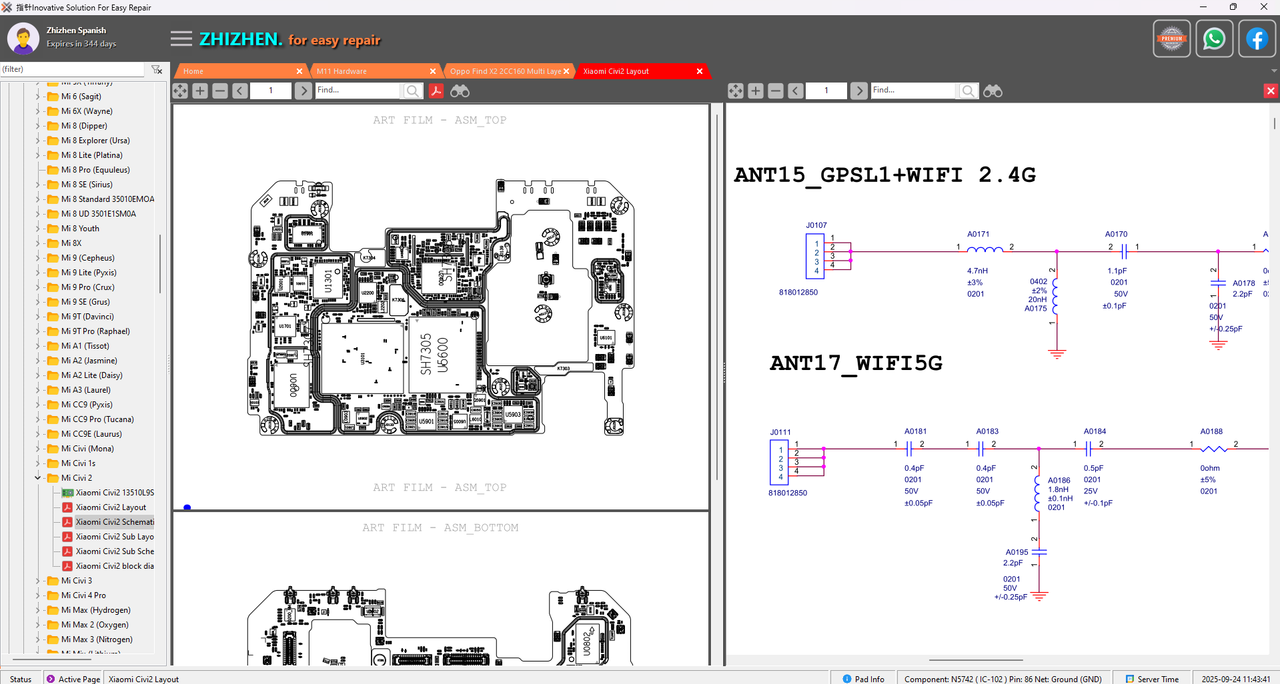
Task: Expand the Mi Civi 4 Pro folder
Action: click(x=39, y=595)
